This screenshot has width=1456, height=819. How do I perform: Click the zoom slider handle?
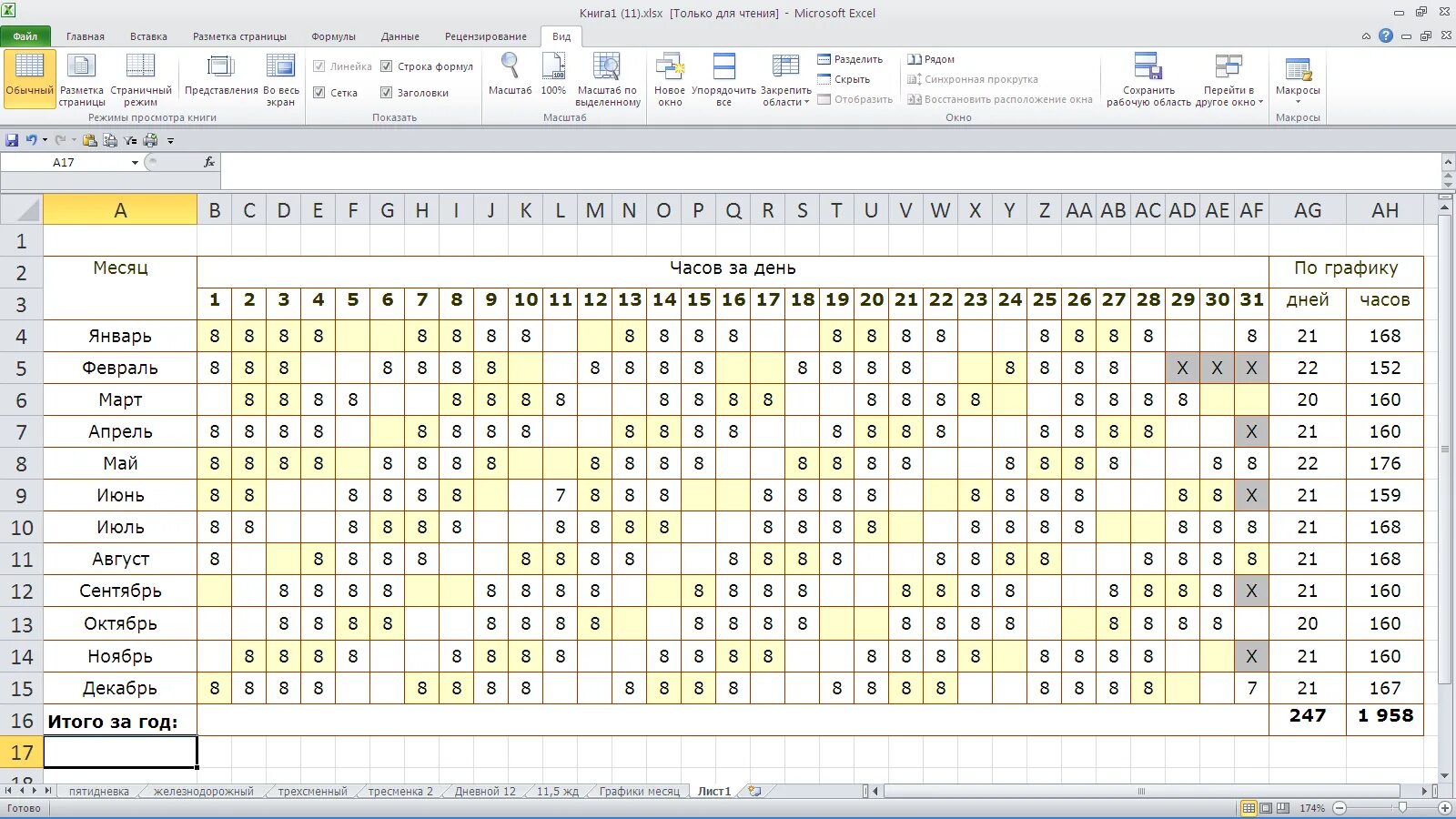(1402, 808)
